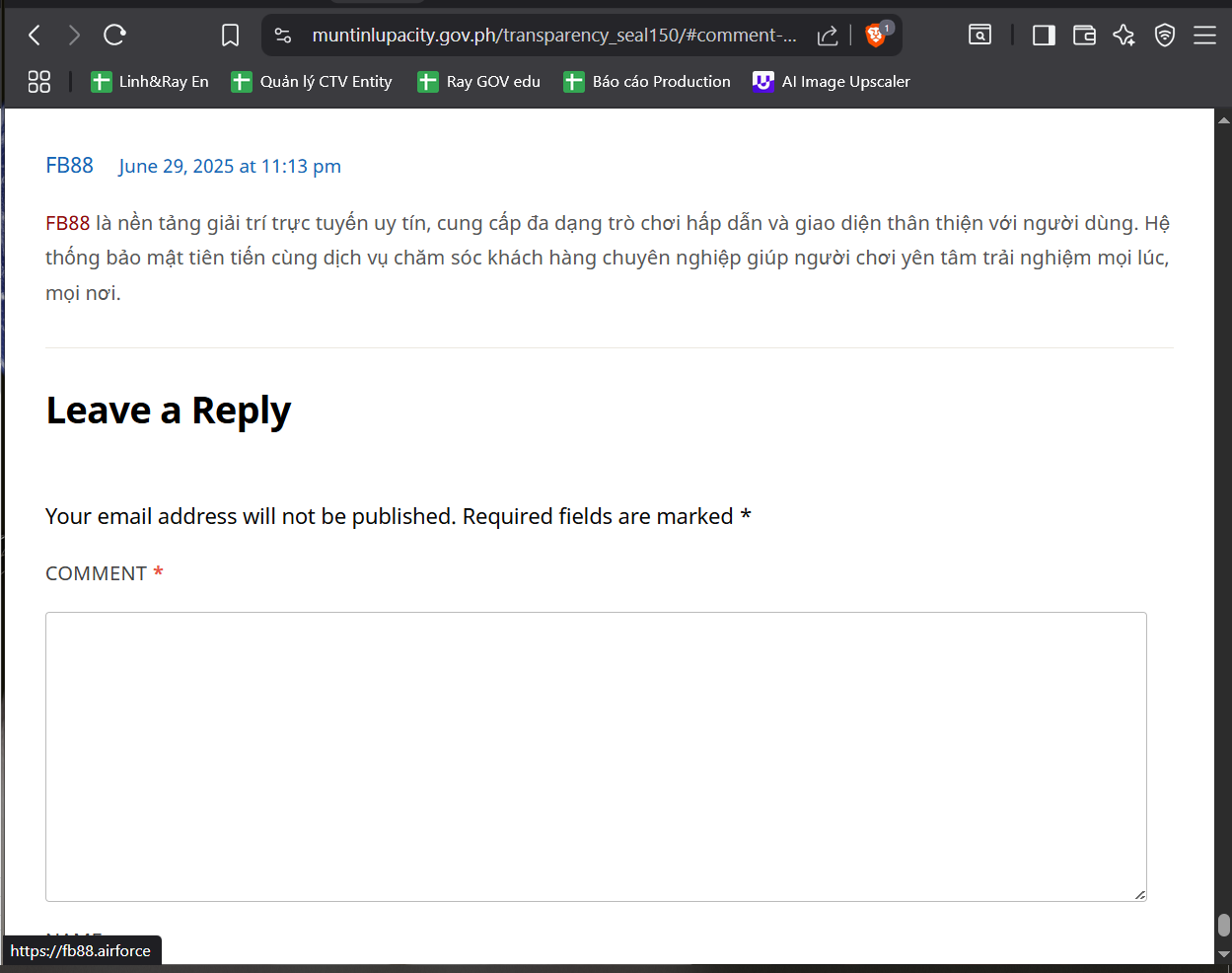
Task: Click the share page icon
Action: (828, 36)
